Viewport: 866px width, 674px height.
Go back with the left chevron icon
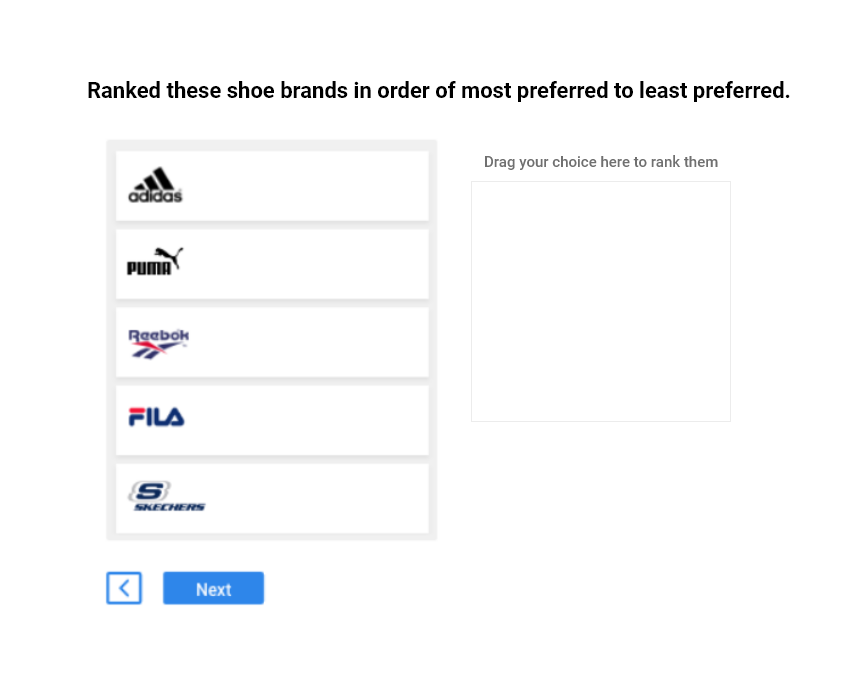[x=124, y=588]
